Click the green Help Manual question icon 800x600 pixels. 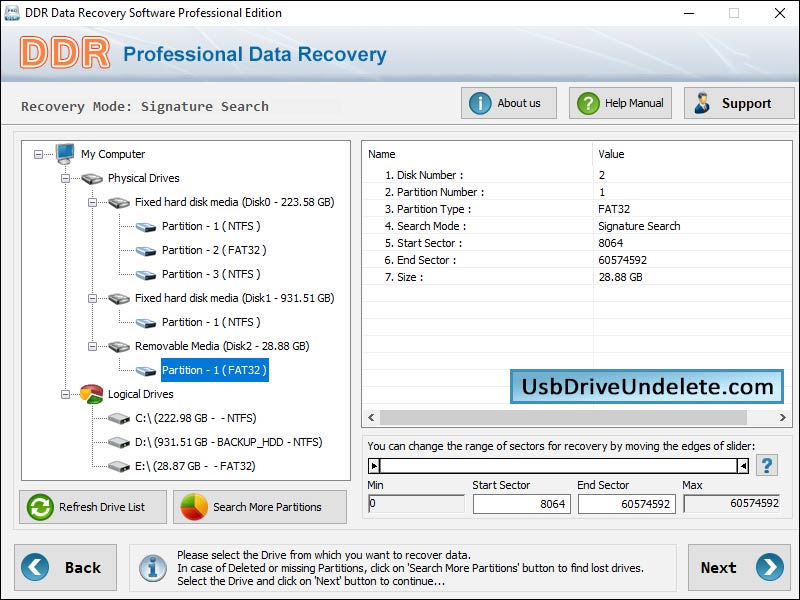click(588, 103)
